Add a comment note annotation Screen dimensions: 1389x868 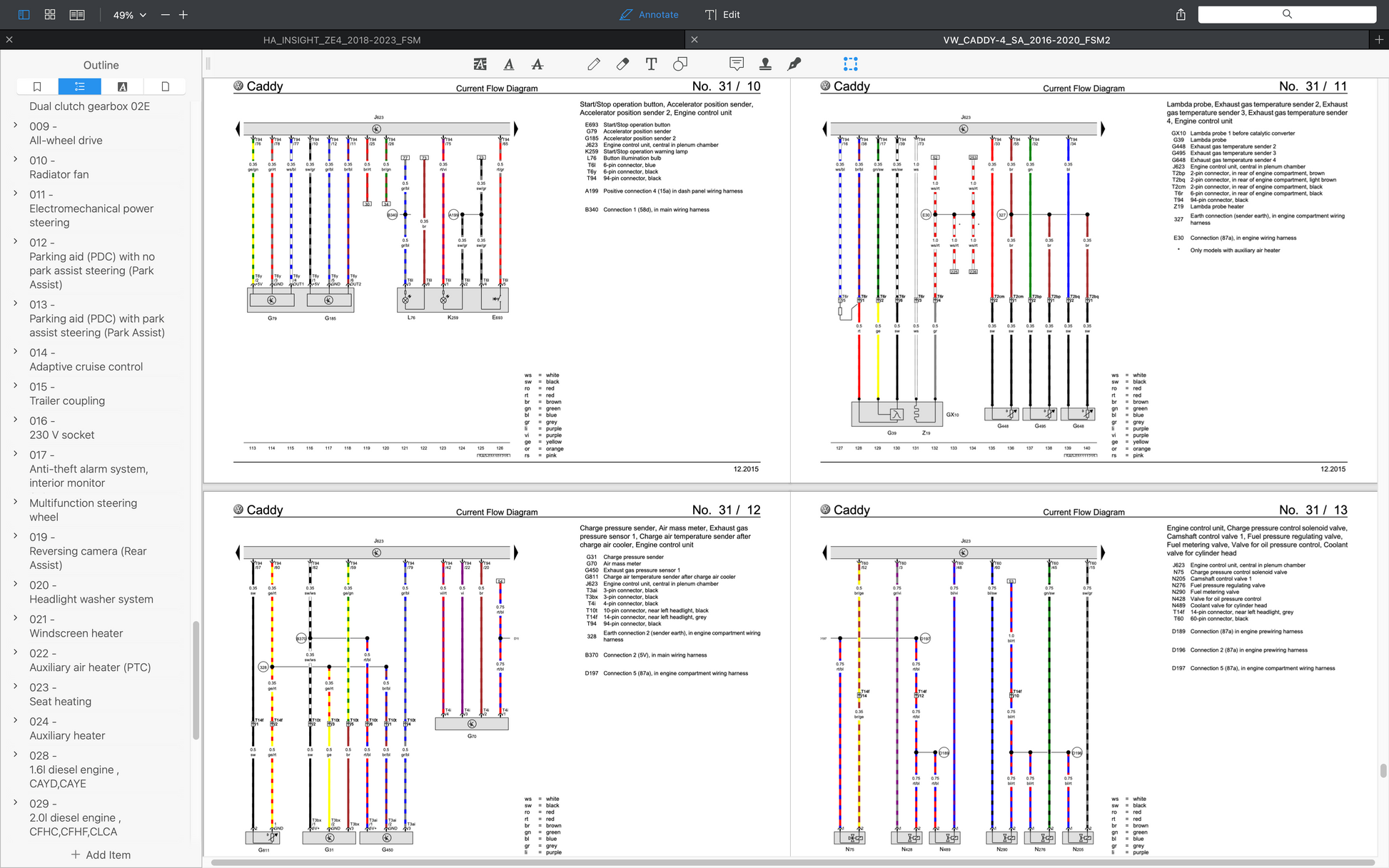point(737,64)
